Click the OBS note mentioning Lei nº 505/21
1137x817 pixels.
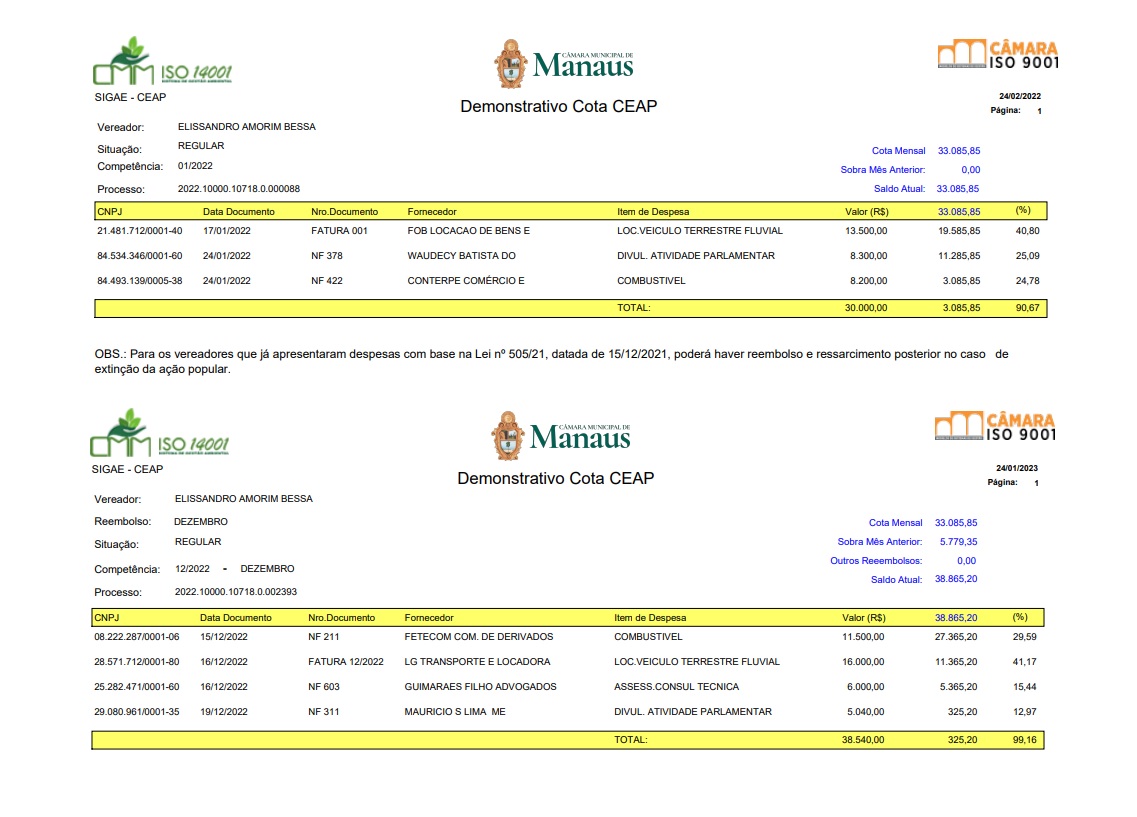click(x=551, y=362)
